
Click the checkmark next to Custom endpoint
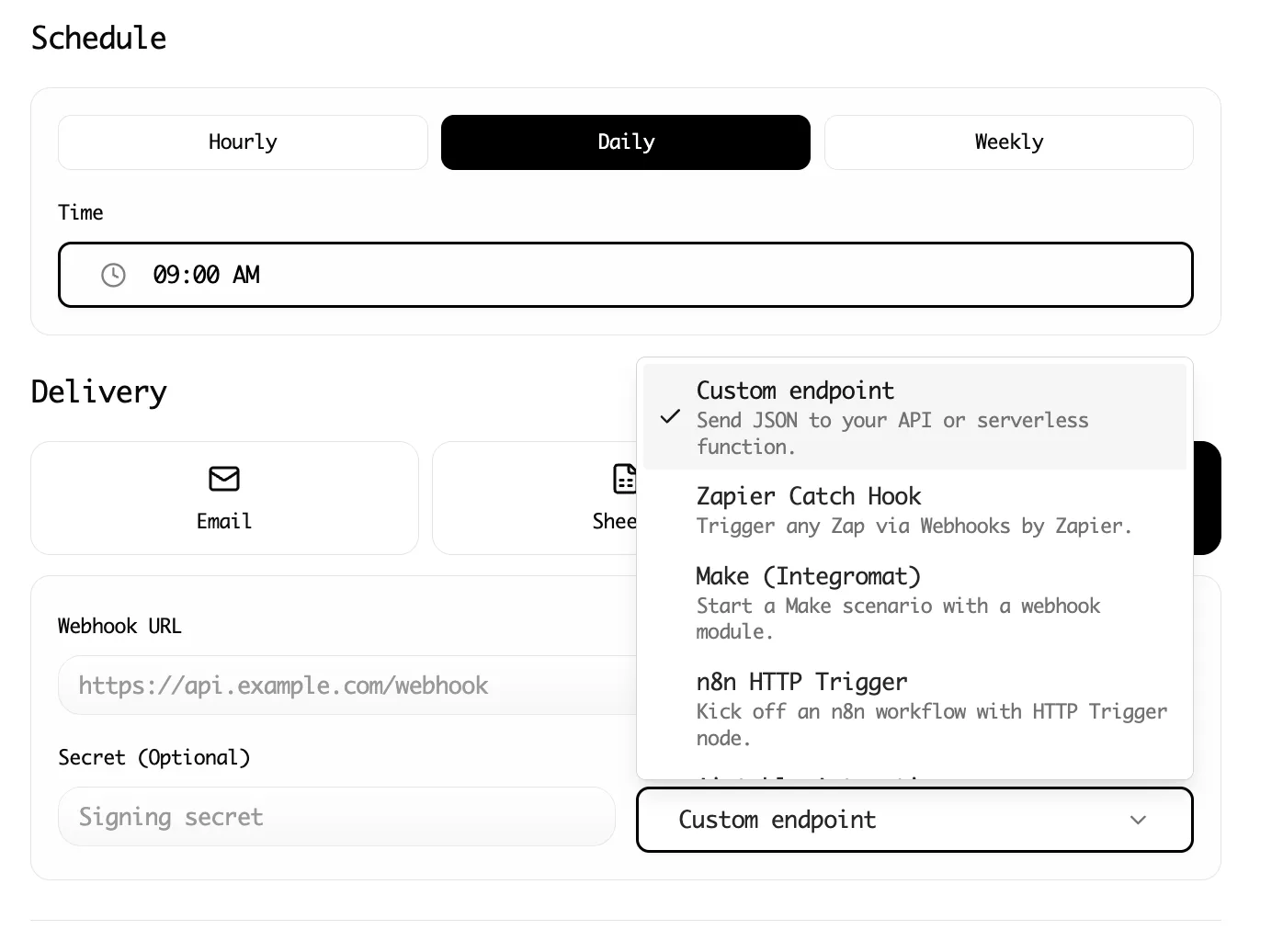[x=669, y=418]
